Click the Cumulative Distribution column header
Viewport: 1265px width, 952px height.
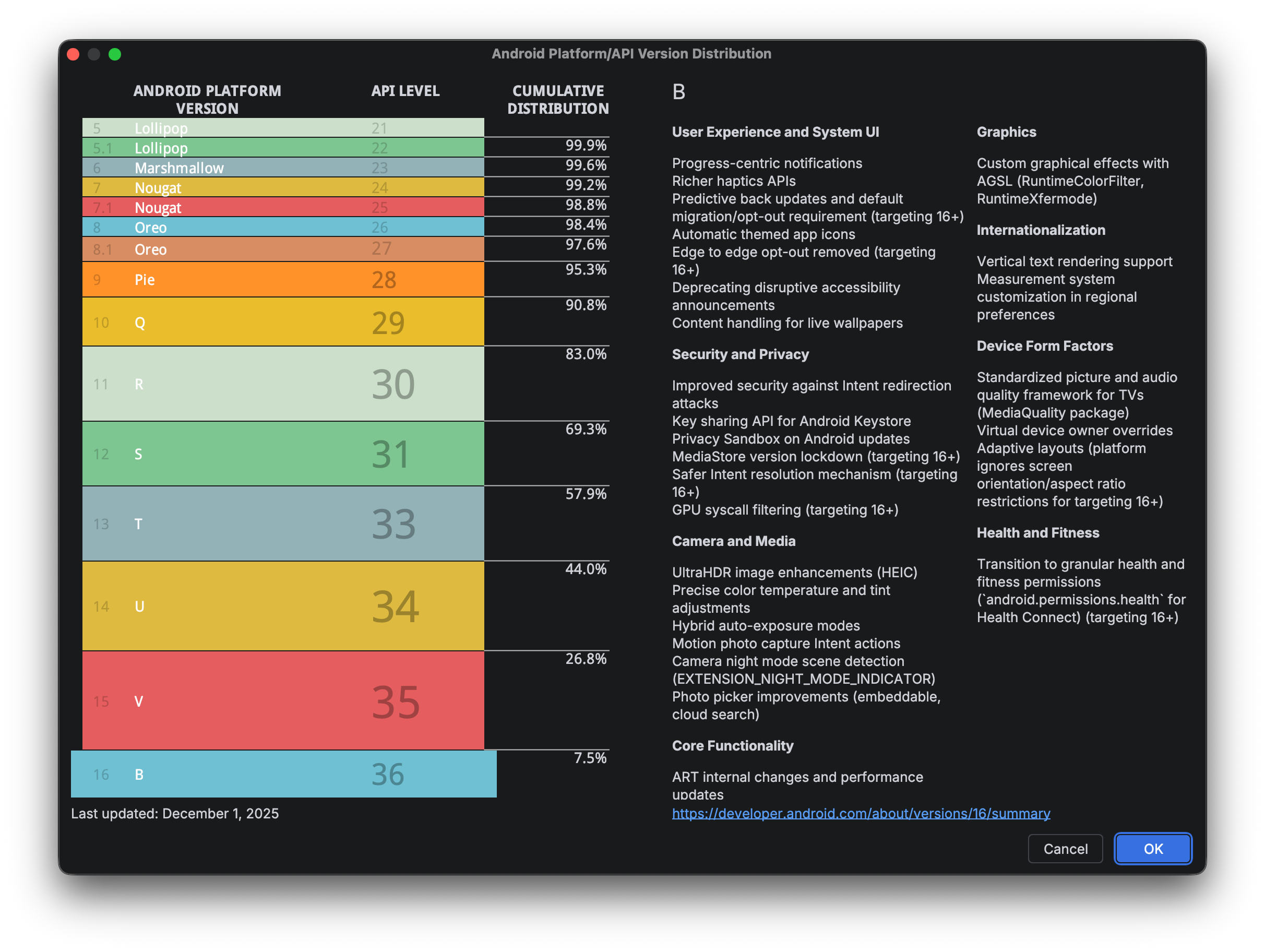pyautogui.click(x=558, y=100)
